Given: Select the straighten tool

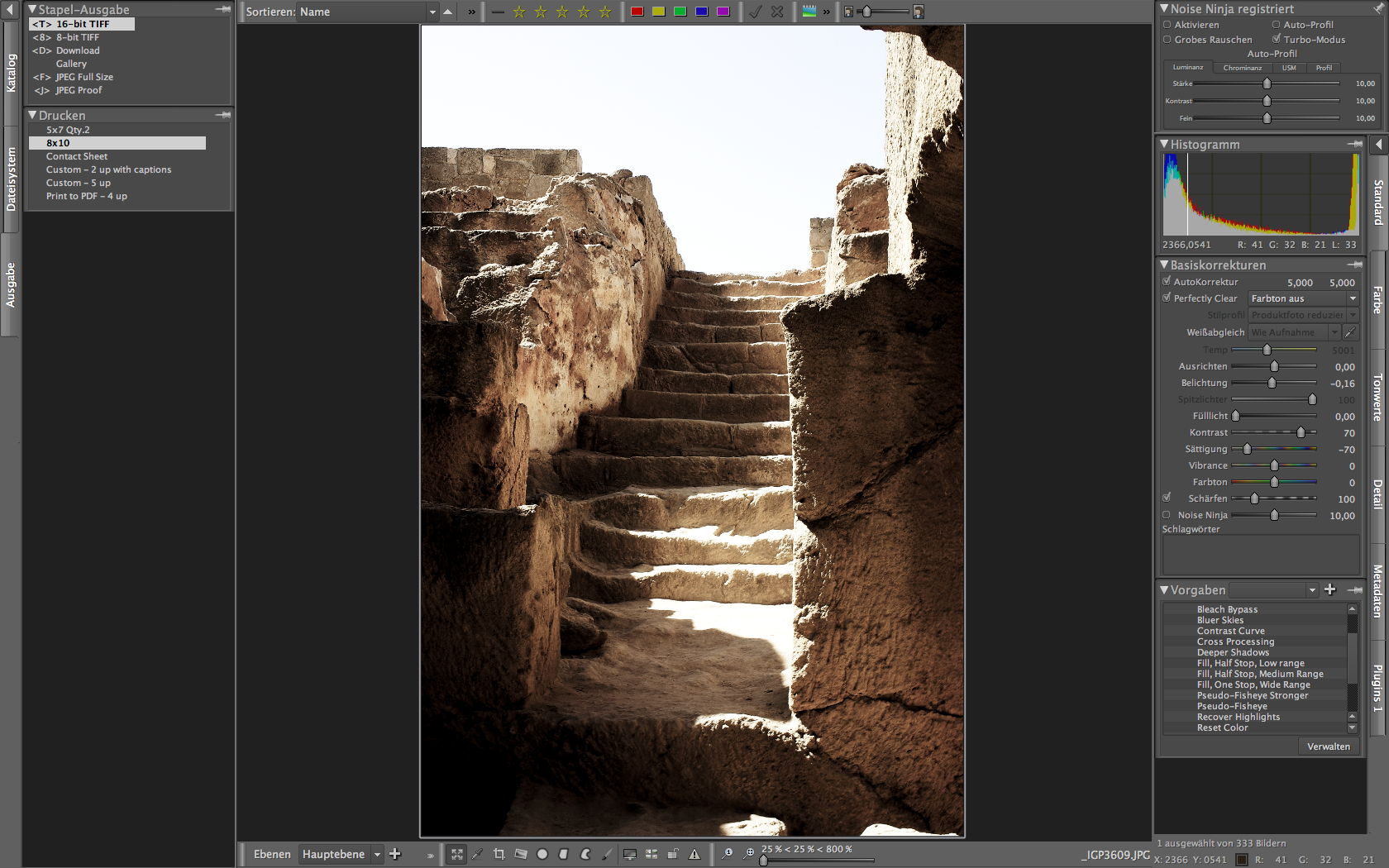Looking at the screenshot, I should point(521,855).
